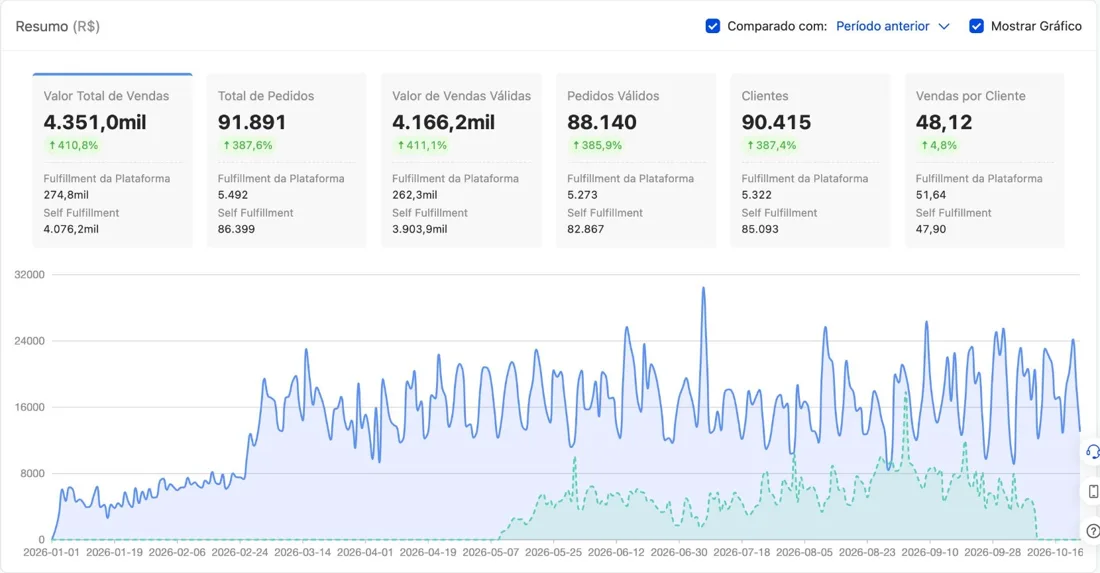The height and width of the screenshot is (573, 1100).
Task: Click Self Fulfillment value 86.399
Action: point(236,229)
